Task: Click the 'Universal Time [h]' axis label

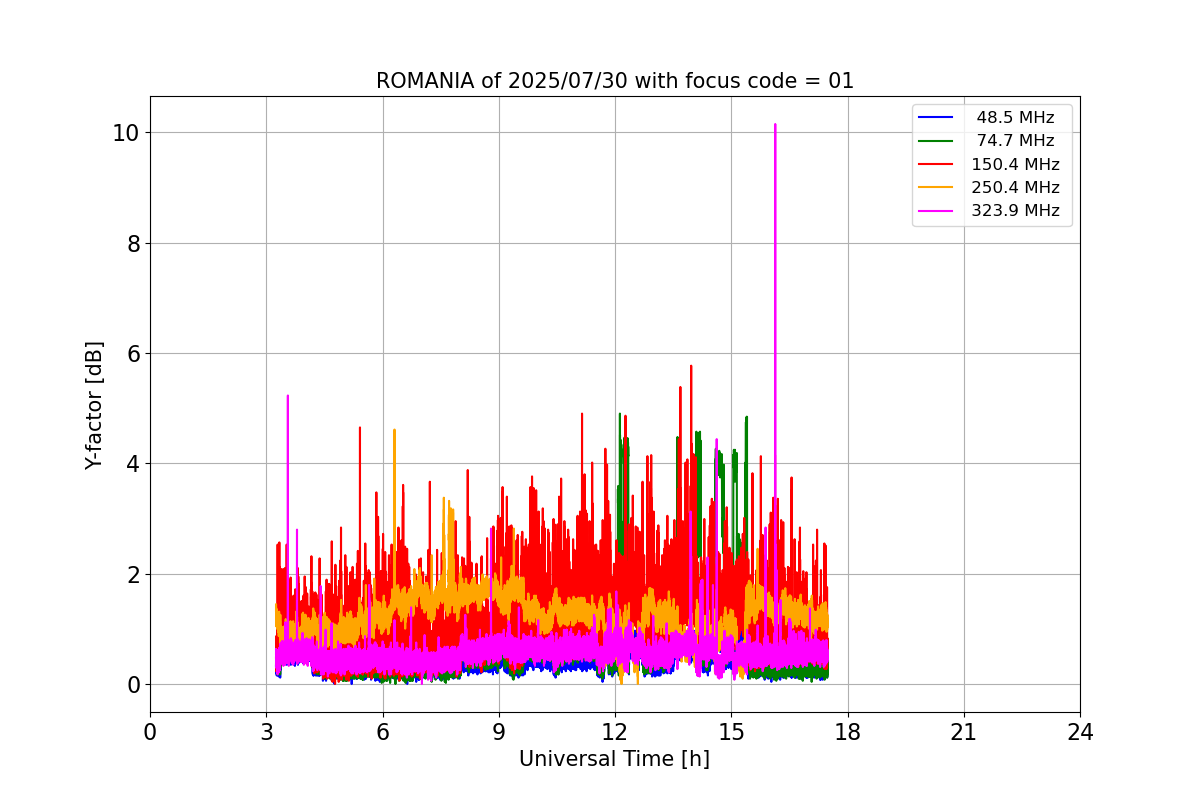Action: pyautogui.click(x=614, y=759)
